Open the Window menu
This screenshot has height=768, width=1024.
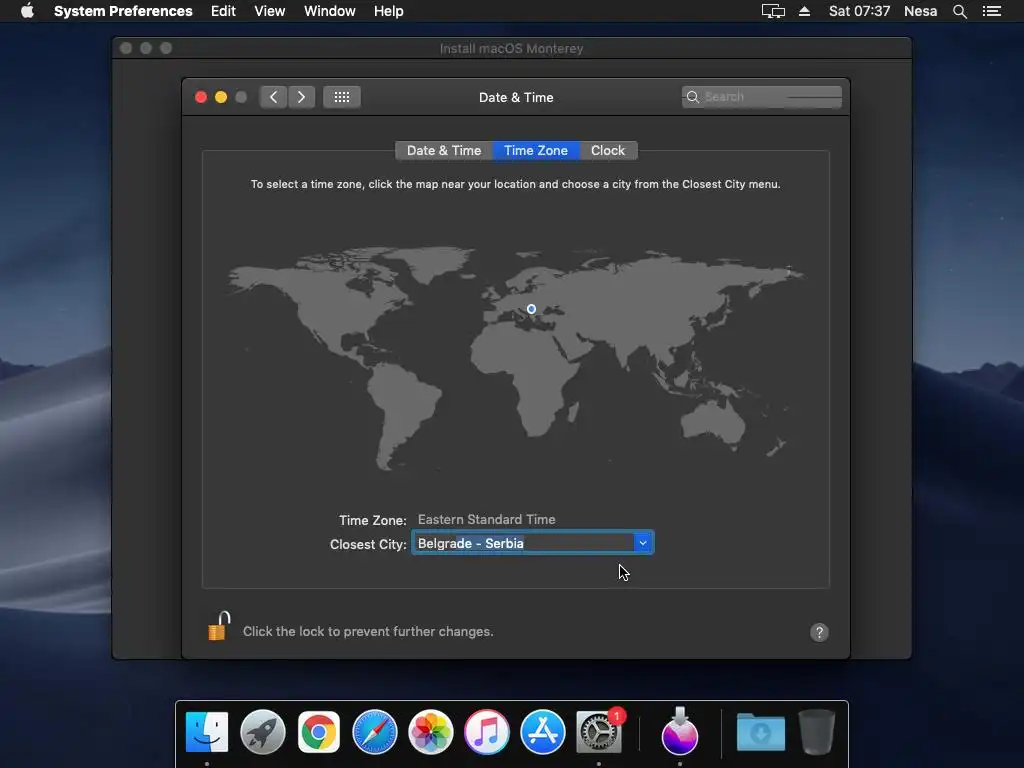click(x=330, y=11)
